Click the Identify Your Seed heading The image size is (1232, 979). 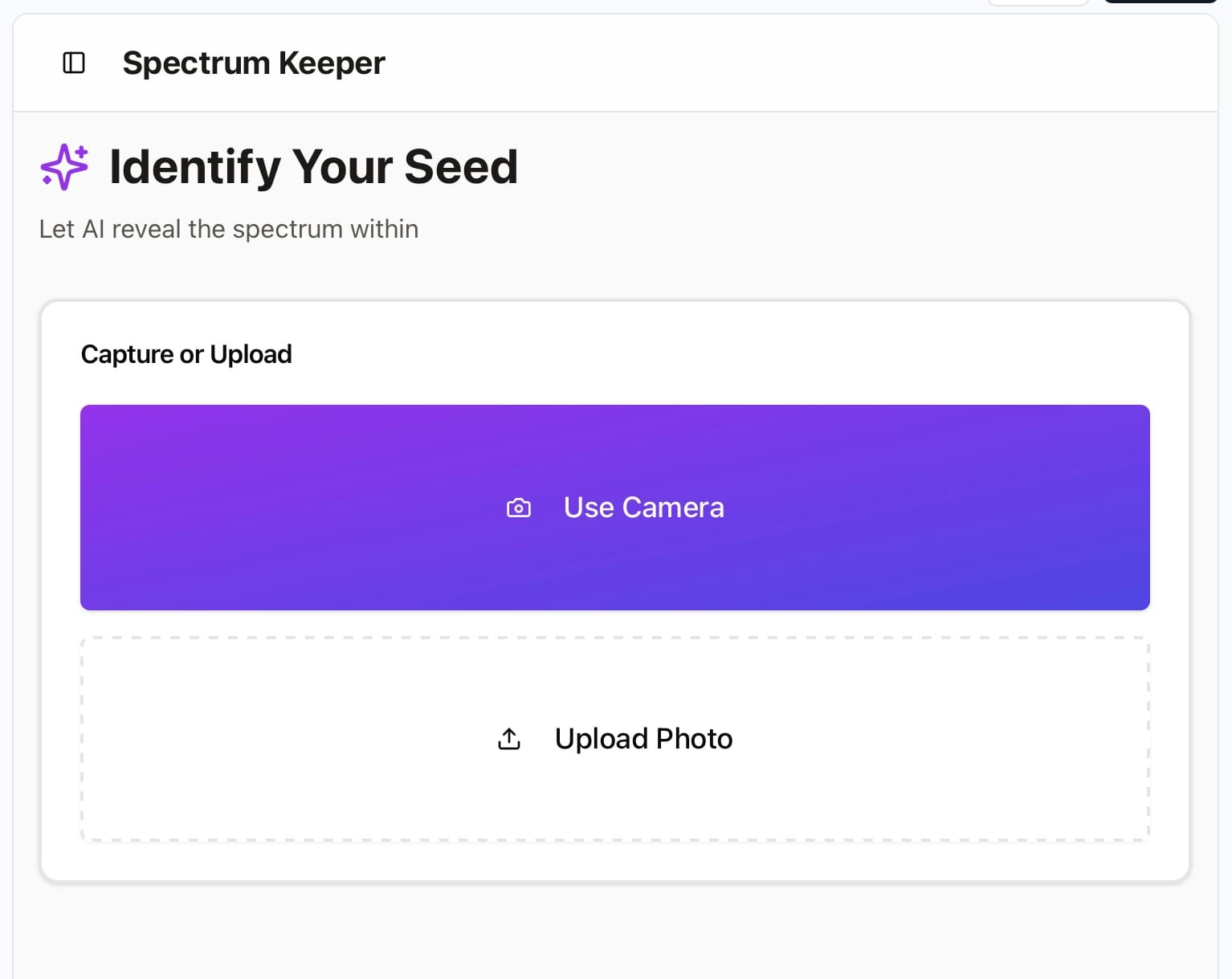313,166
